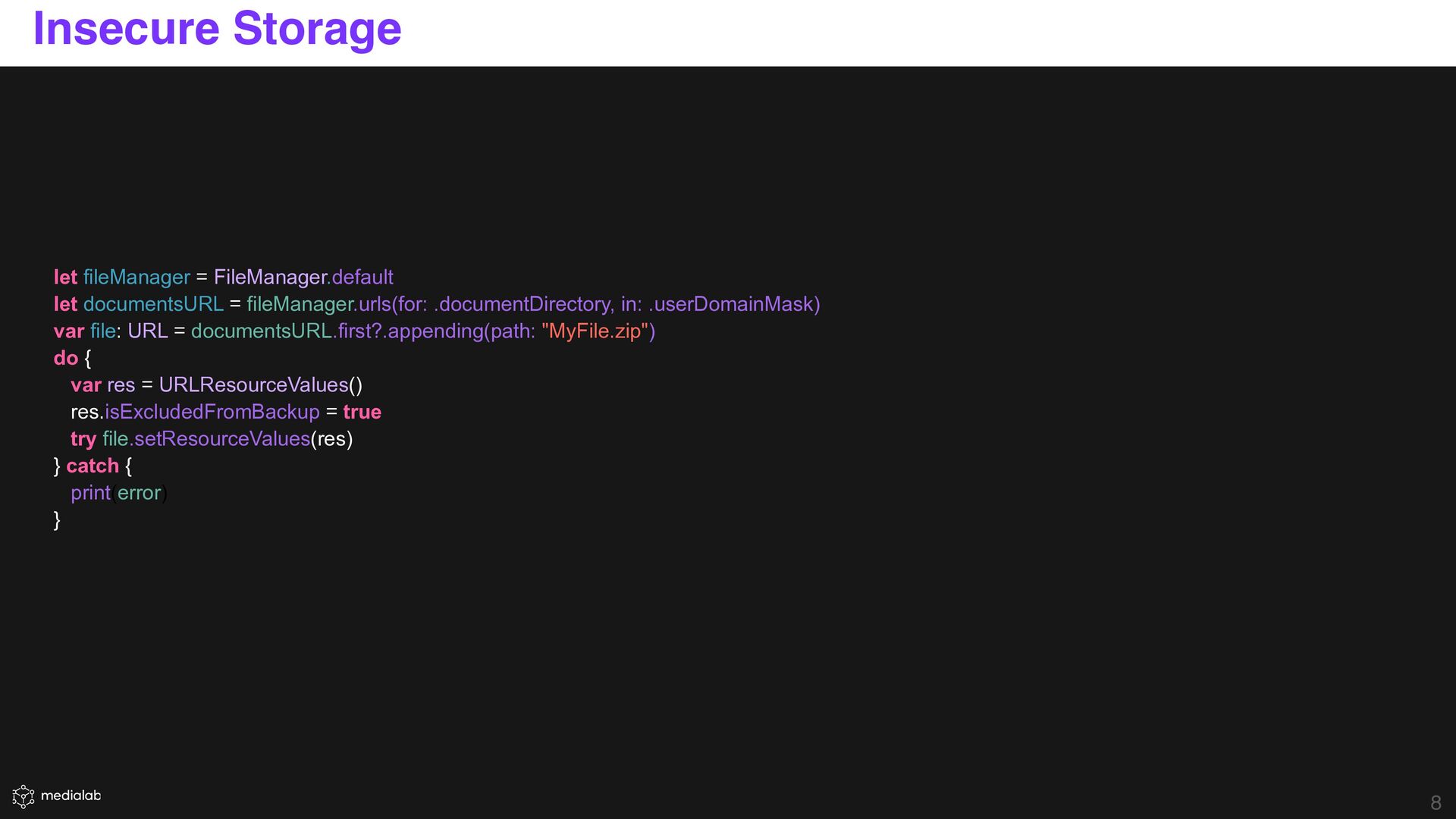Click the final closing brace

pos(57,519)
